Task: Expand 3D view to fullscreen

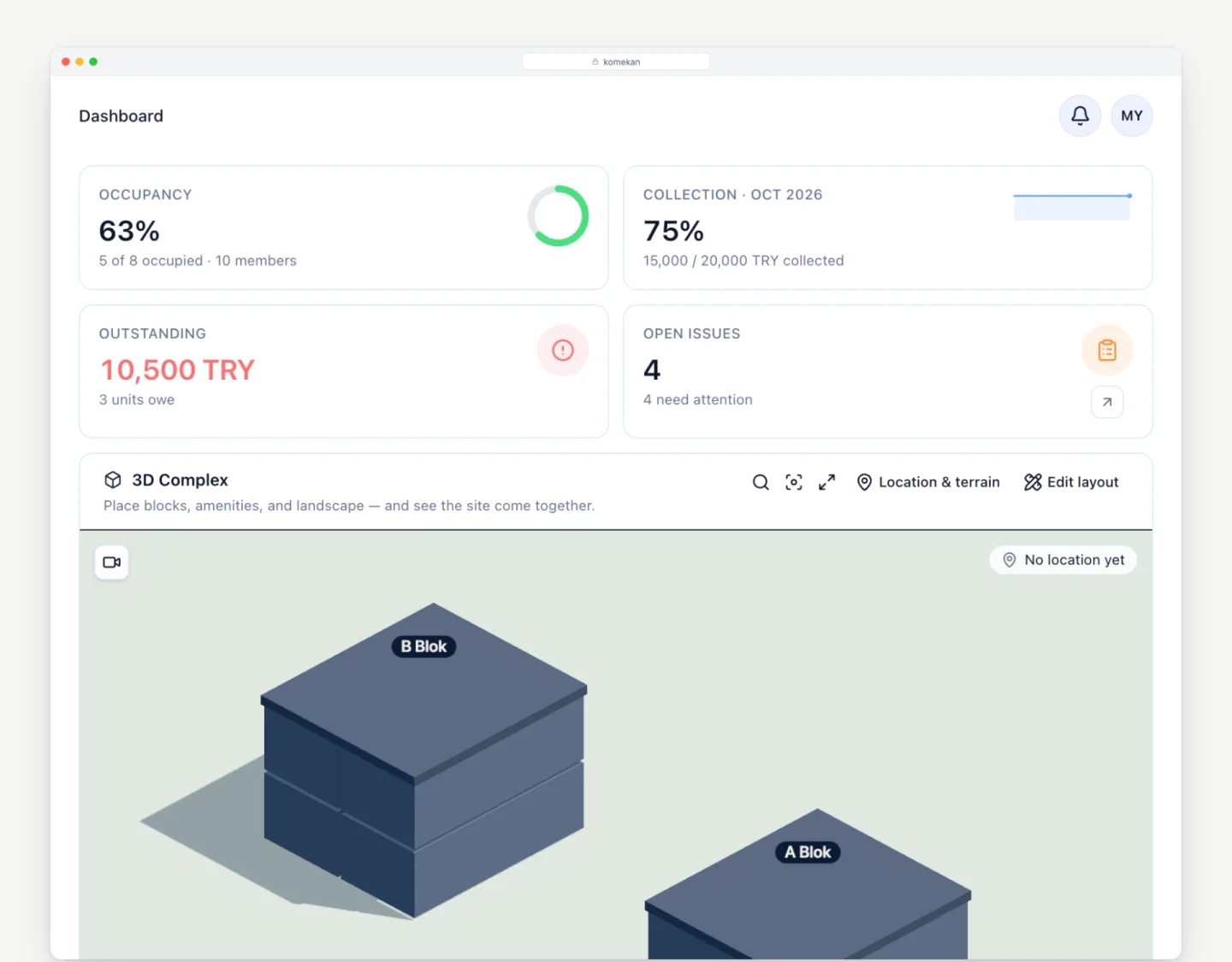Action: click(x=826, y=482)
